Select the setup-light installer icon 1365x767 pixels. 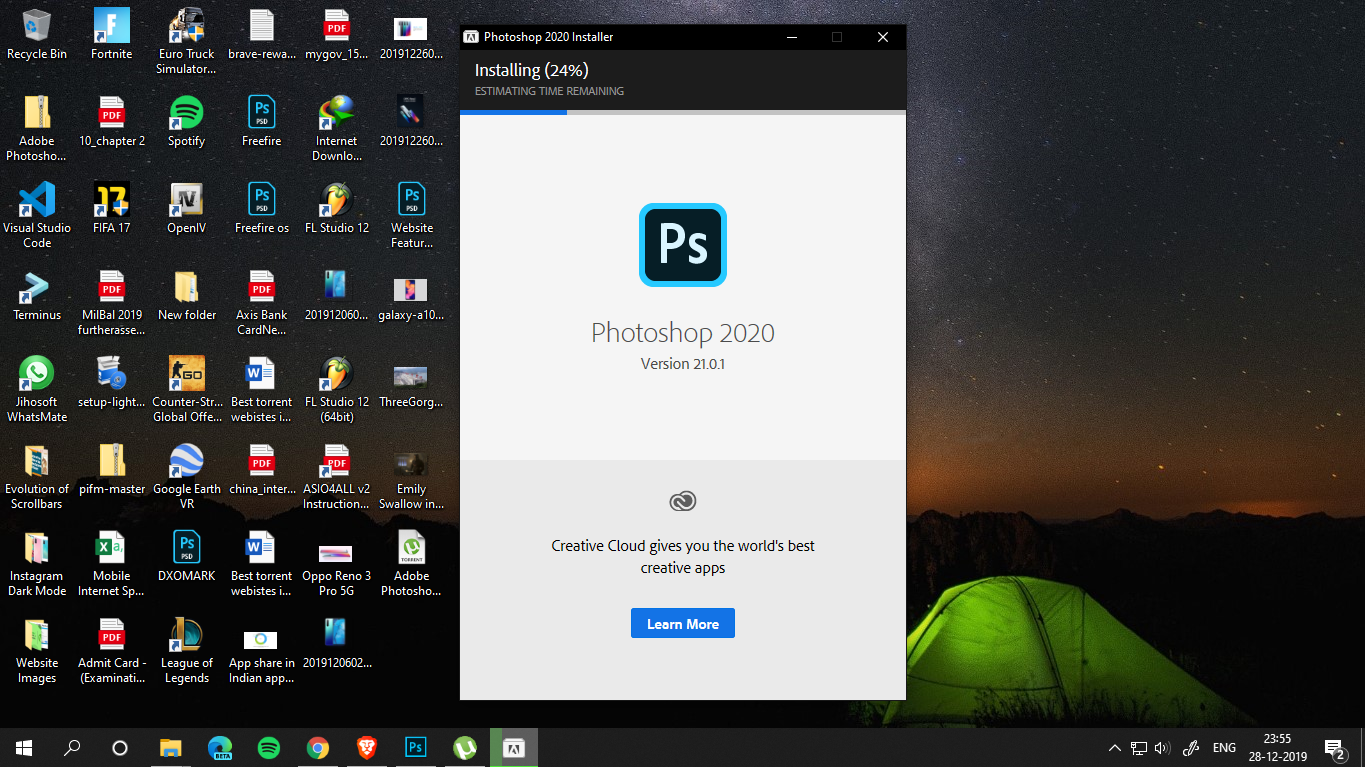pyautogui.click(x=111, y=383)
